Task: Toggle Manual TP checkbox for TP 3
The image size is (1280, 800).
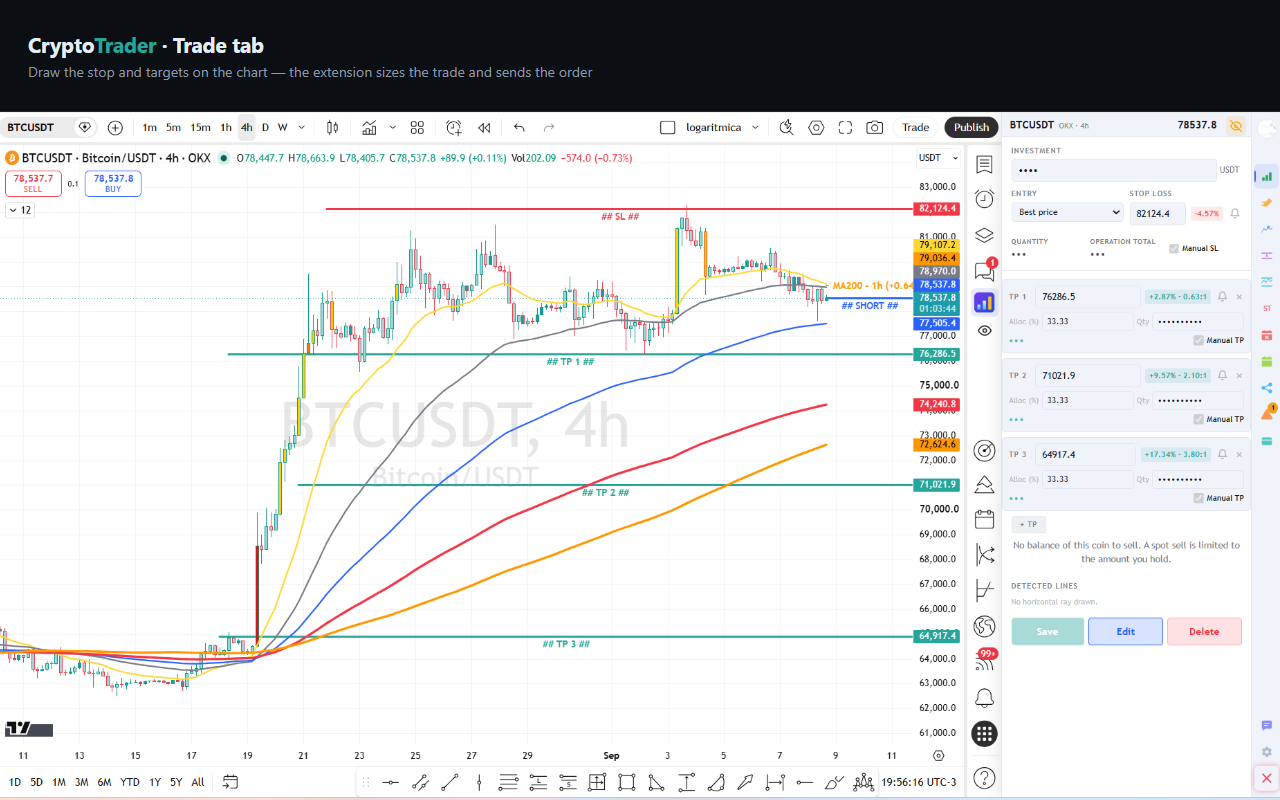Action: click(1199, 498)
